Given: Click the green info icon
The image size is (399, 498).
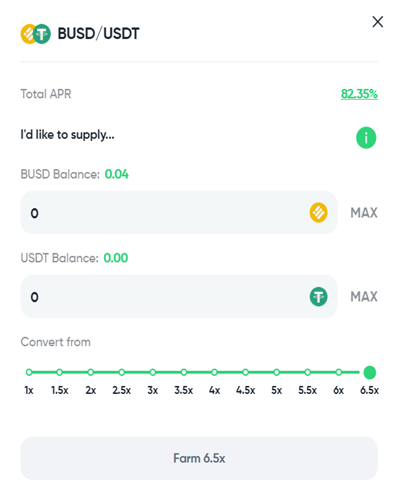Looking at the screenshot, I should pyautogui.click(x=366, y=138).
